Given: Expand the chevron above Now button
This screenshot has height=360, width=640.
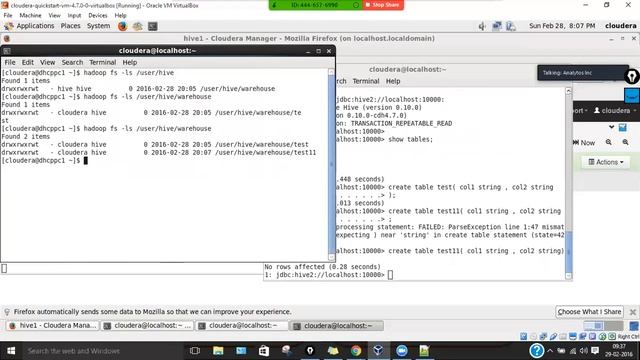Looking at the screenshot, I should (611, 127).
